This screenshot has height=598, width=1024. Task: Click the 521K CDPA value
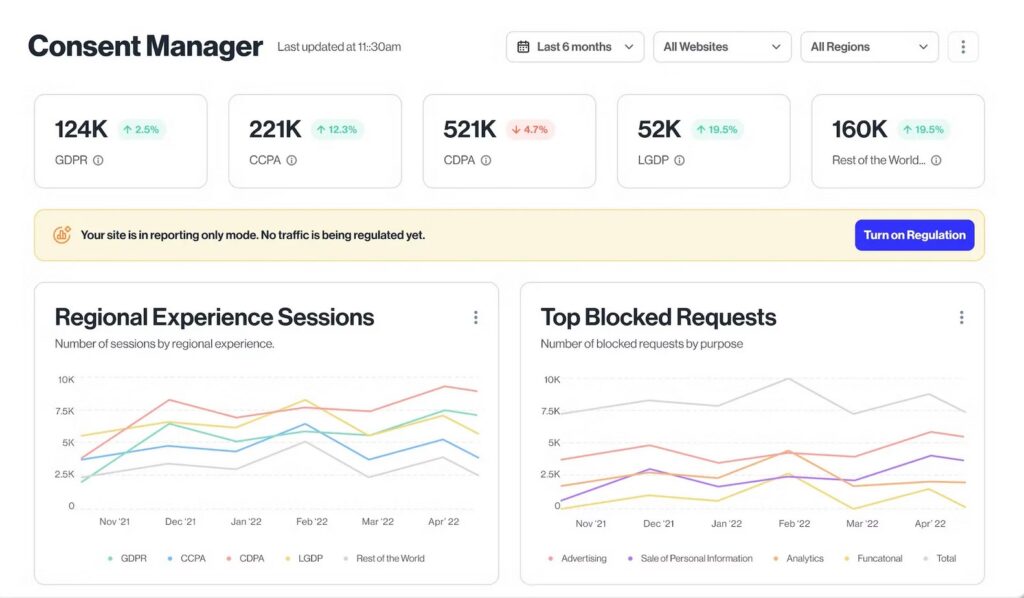pos(470,129)
